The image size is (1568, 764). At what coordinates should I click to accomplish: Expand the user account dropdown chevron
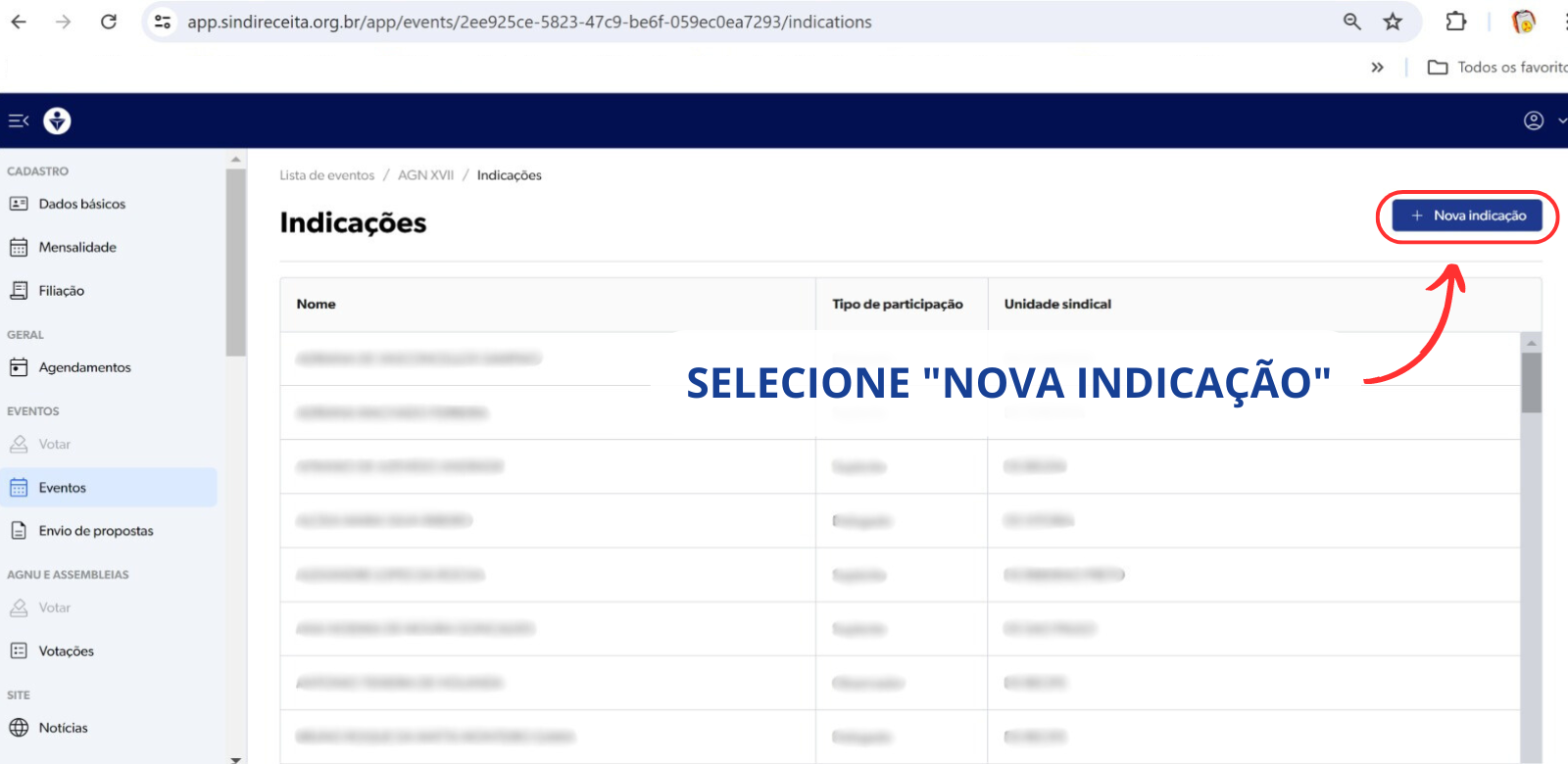pyautogui.click(x=1561, y=120)
